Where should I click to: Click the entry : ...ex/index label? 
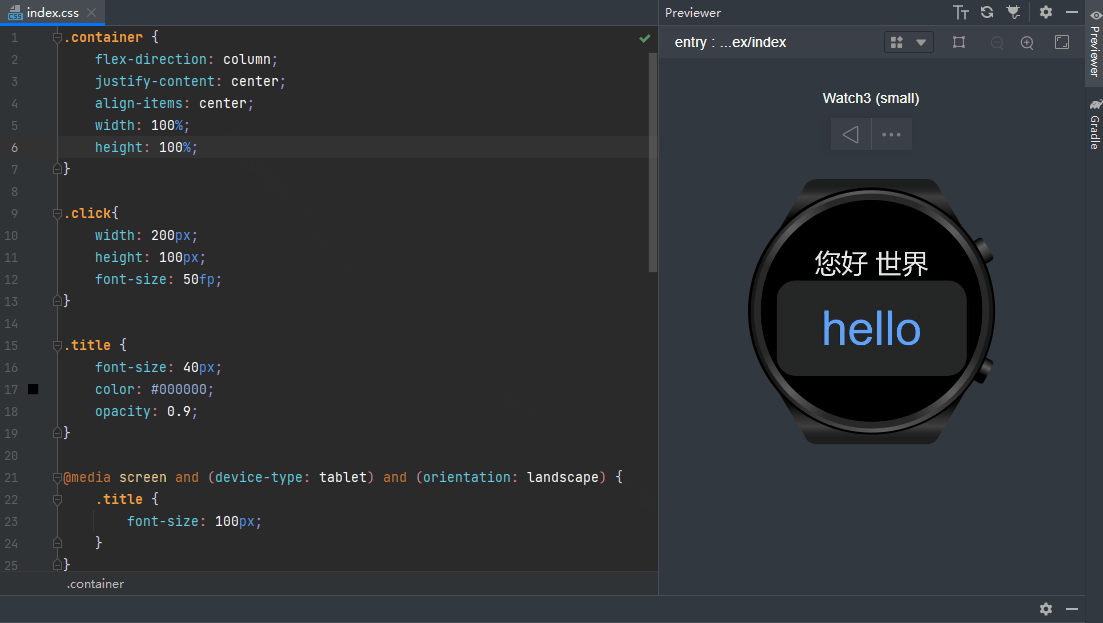tap(730, 42)
